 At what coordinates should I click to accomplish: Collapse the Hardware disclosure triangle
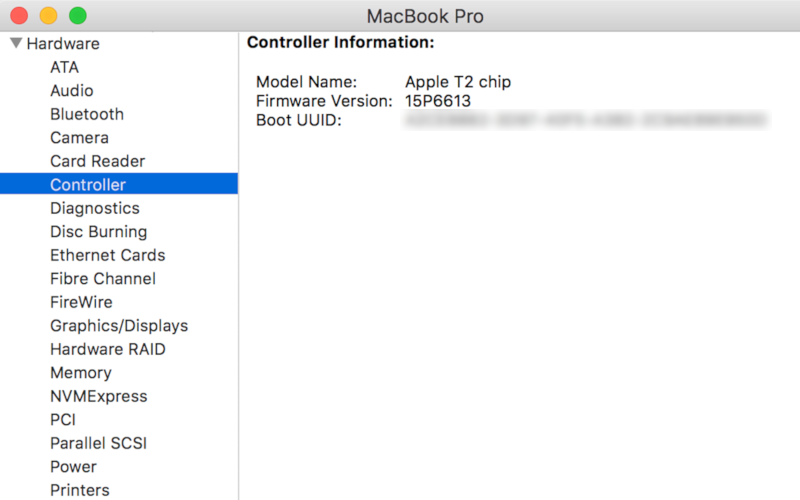tap(16, 43)
